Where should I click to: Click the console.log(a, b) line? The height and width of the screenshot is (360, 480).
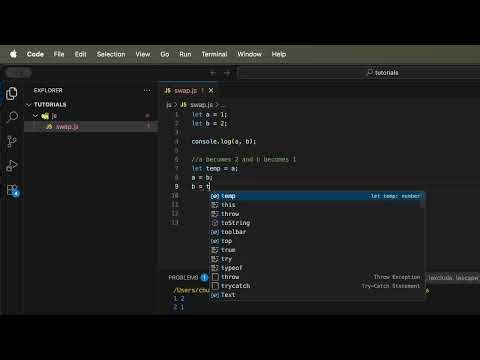224,142
